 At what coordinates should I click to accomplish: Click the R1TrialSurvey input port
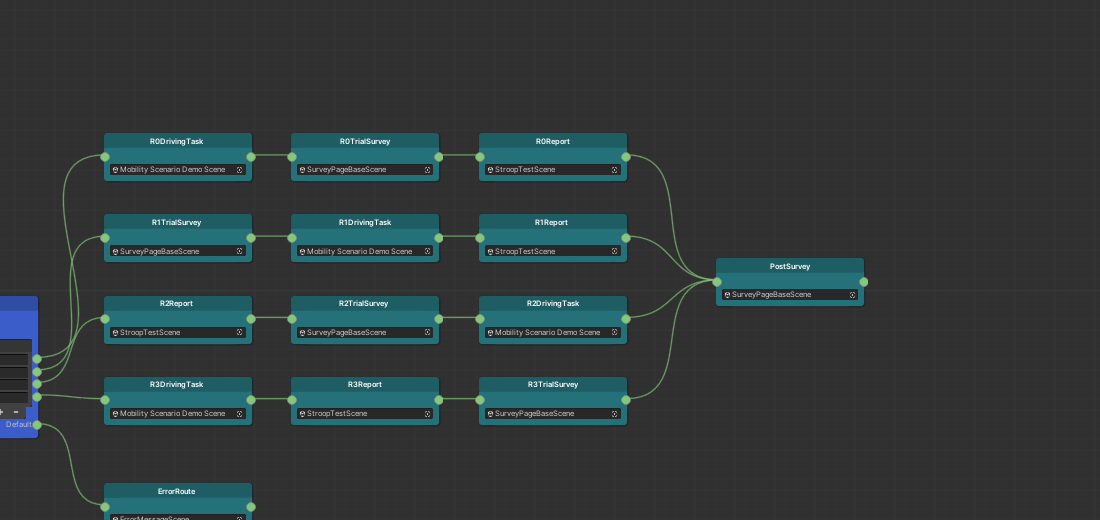click(x=105, y=238)
